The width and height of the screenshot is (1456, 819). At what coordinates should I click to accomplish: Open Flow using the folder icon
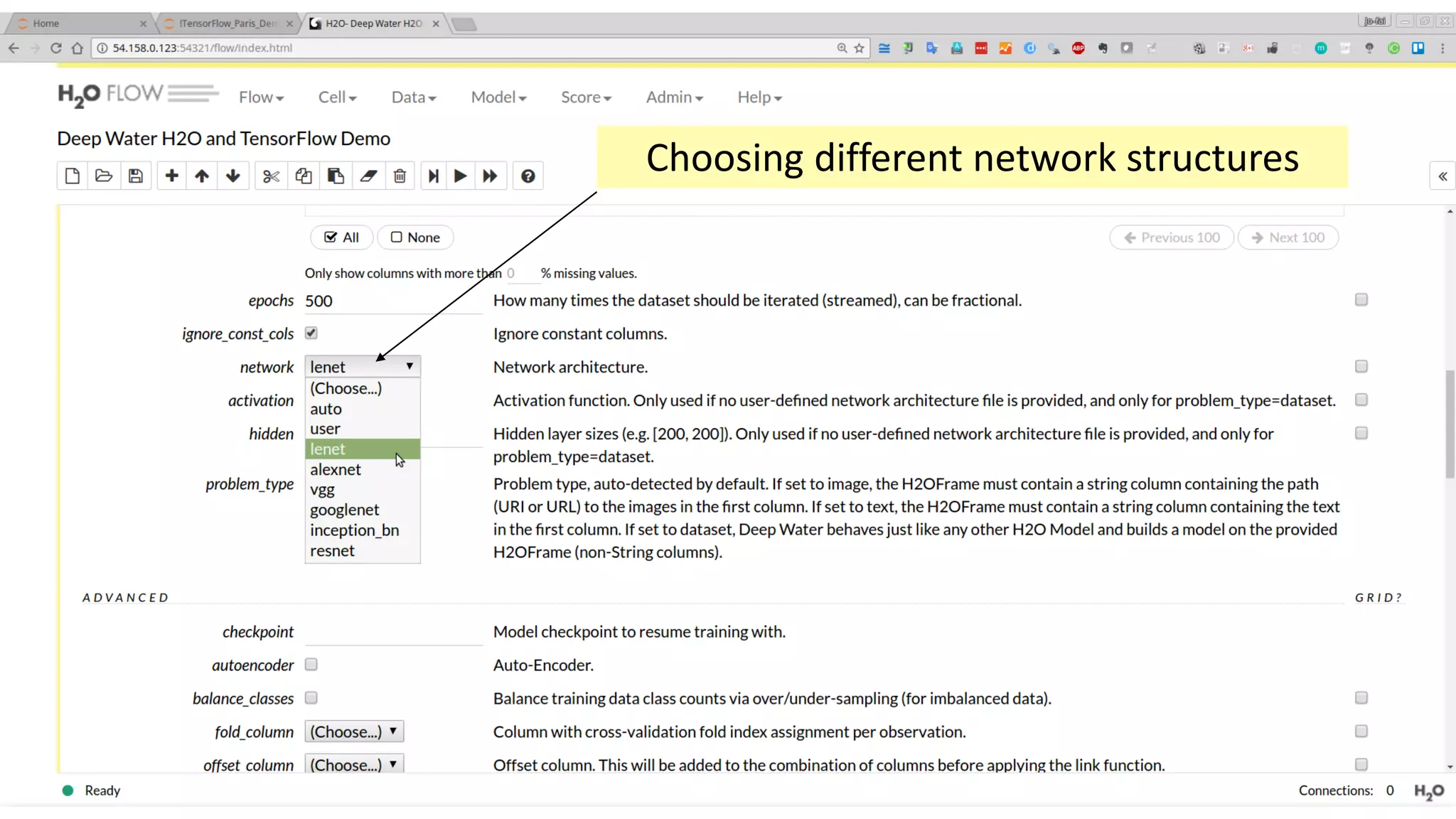coord(104,176)
